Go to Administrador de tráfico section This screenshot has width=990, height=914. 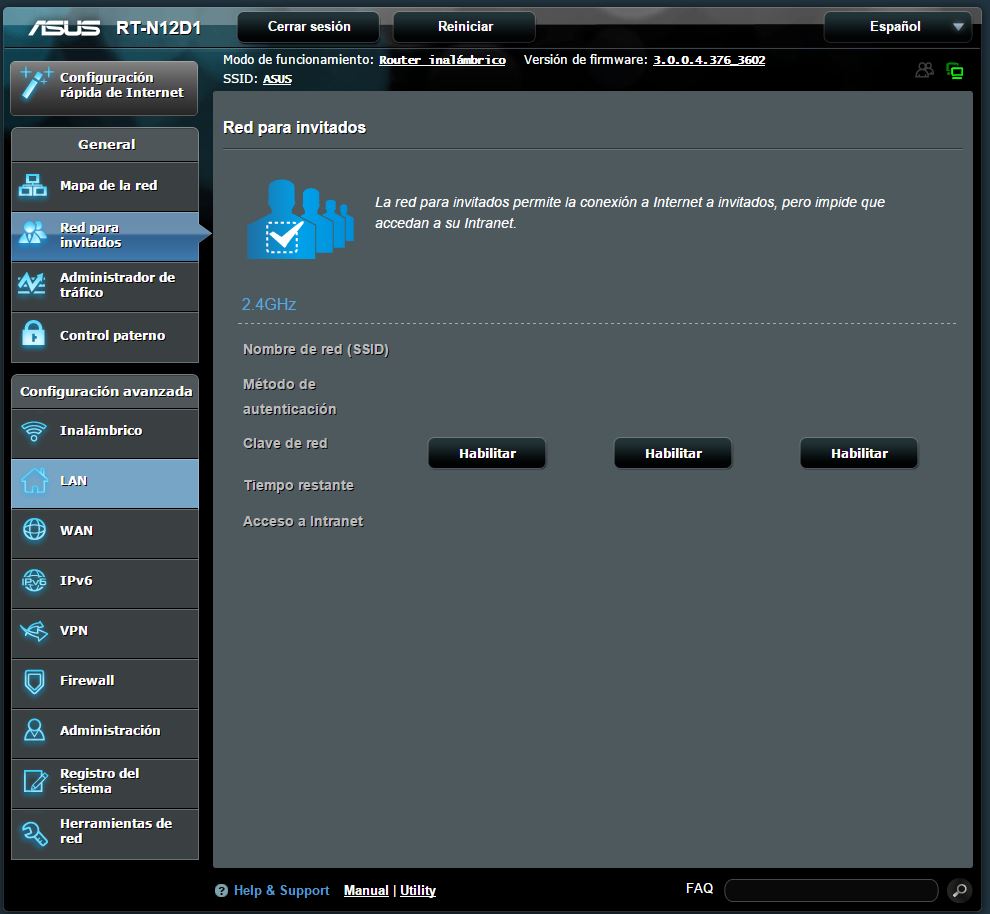coord(105,285)
